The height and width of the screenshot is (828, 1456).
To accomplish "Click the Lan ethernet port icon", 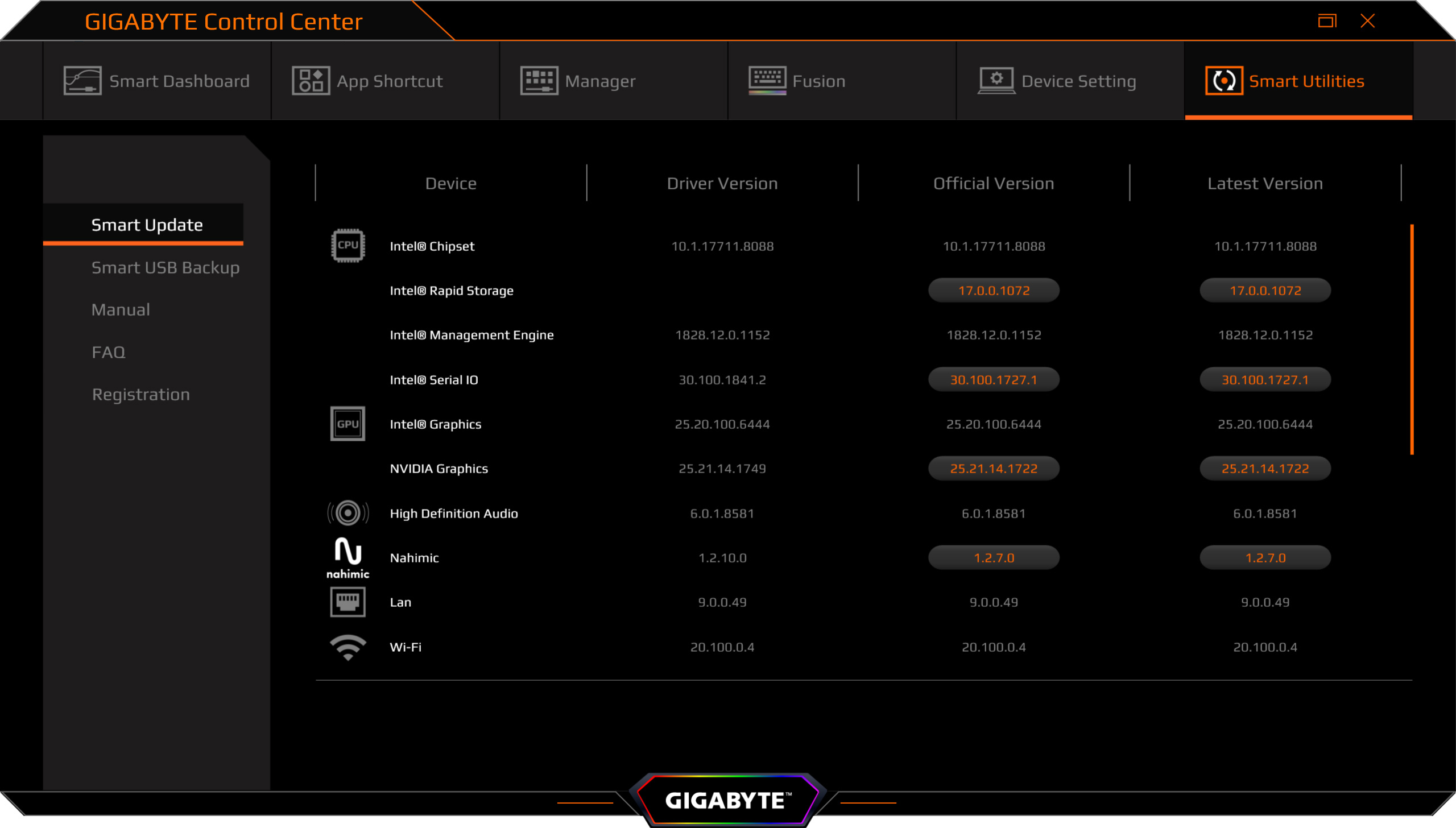I will (348, 602).
